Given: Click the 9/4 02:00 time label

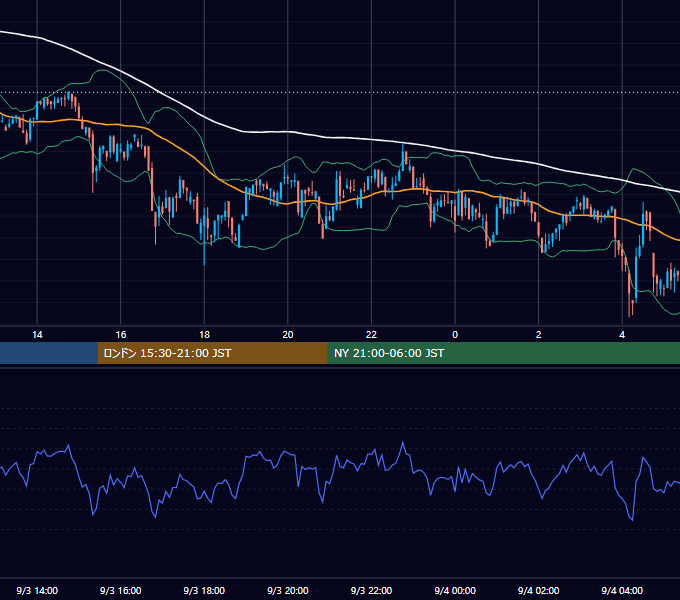Looking at the screenshot, I should [x=538, y=590].
